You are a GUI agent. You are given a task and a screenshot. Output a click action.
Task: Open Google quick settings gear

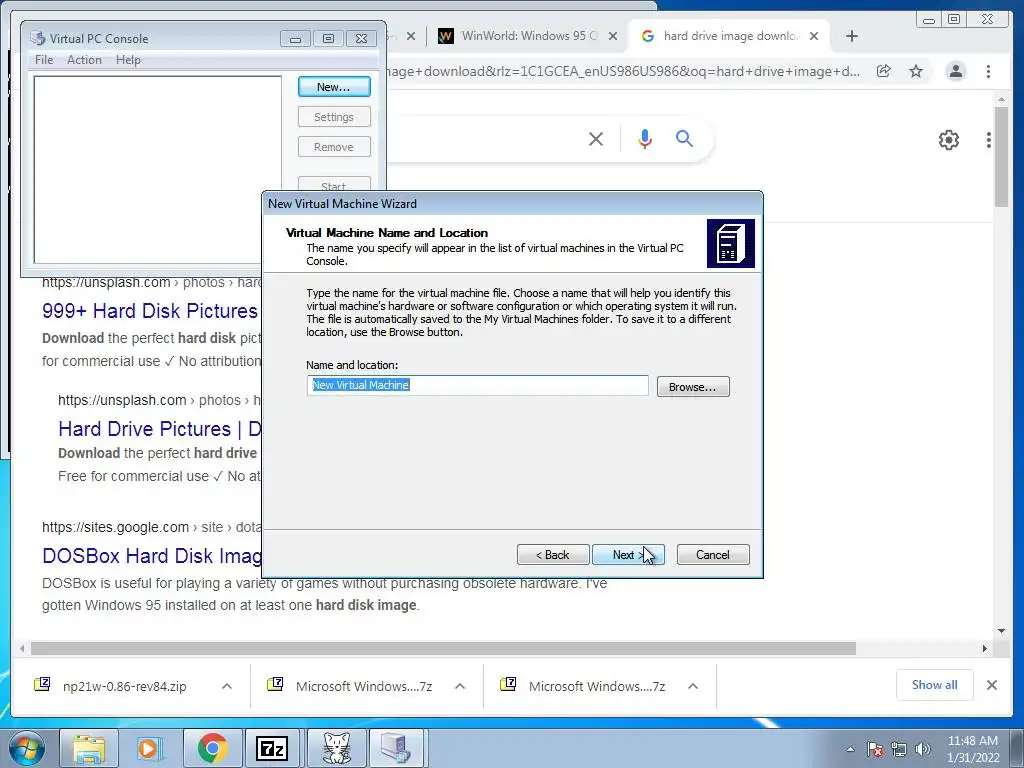949,139
